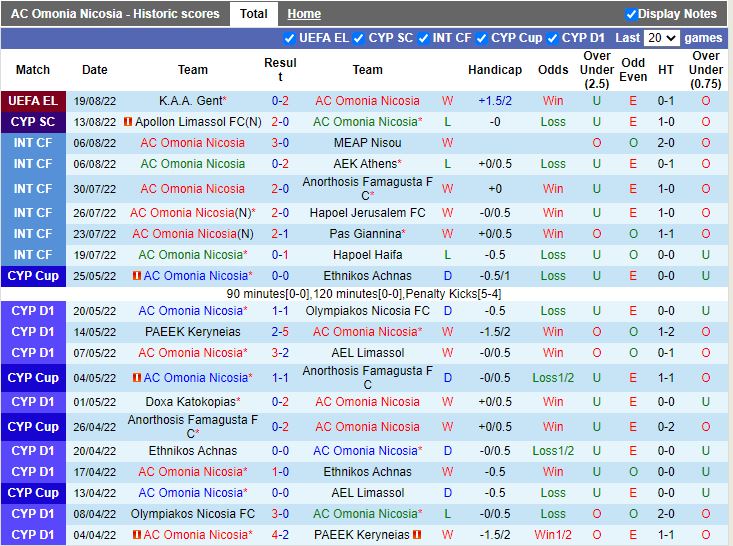Click the 4-2 score on 04/04/22
Screen dimensions: 733x546
(x=280, y=535)
